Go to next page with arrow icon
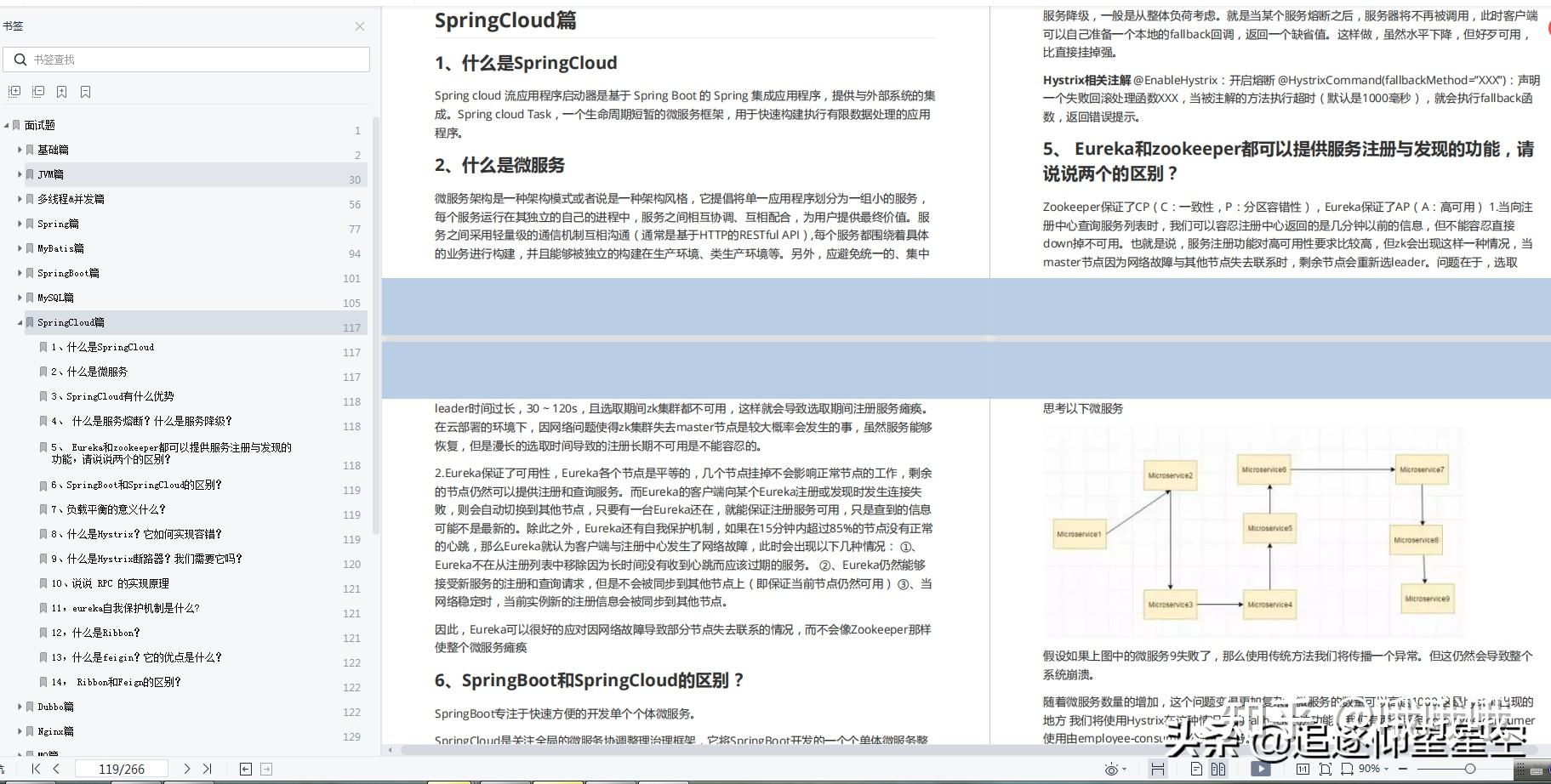Viewport: 1551px width, 784px height. pos(187,768)
